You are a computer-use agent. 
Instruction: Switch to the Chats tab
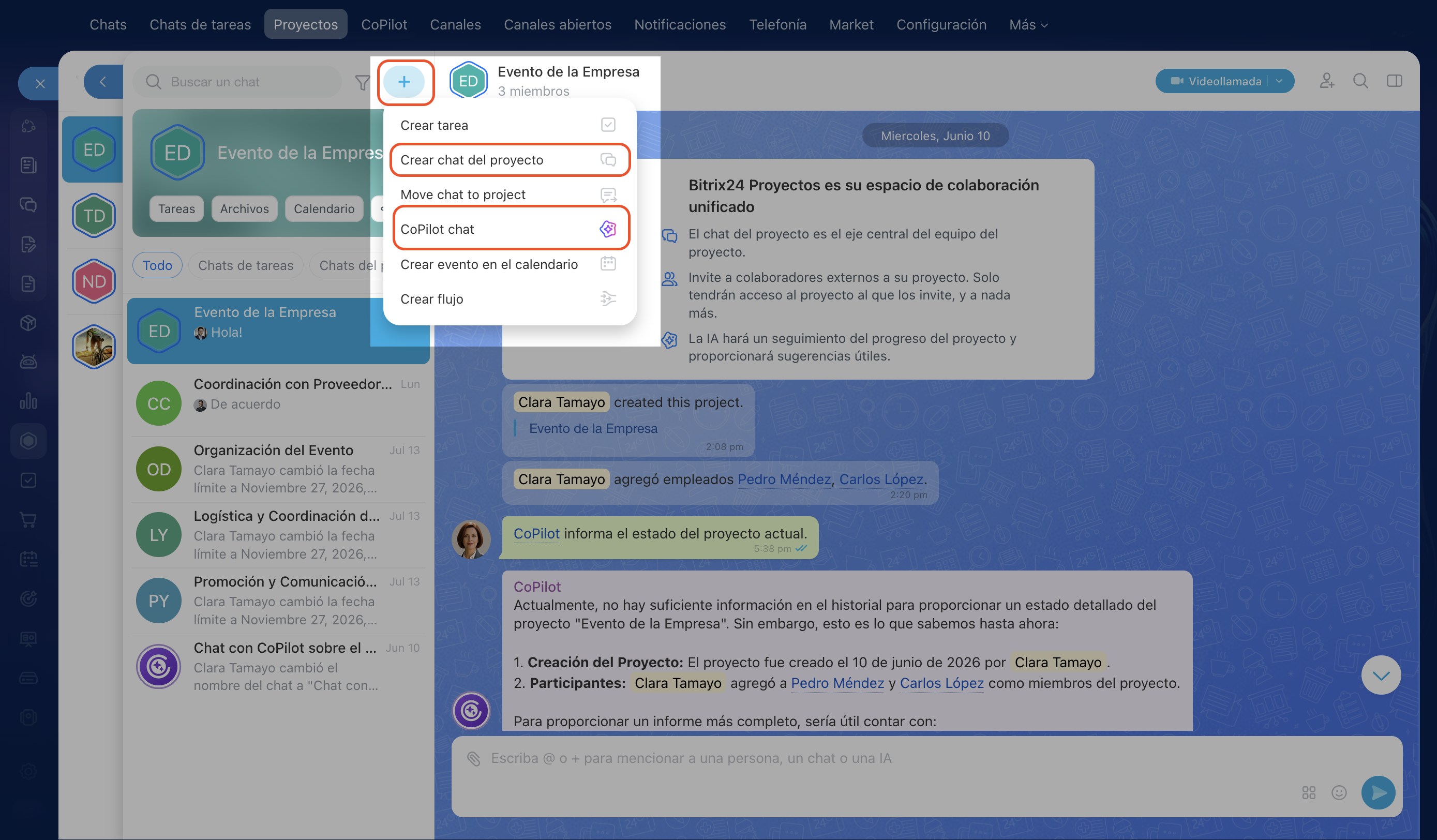pyautogui.click(x=108, y=24)
